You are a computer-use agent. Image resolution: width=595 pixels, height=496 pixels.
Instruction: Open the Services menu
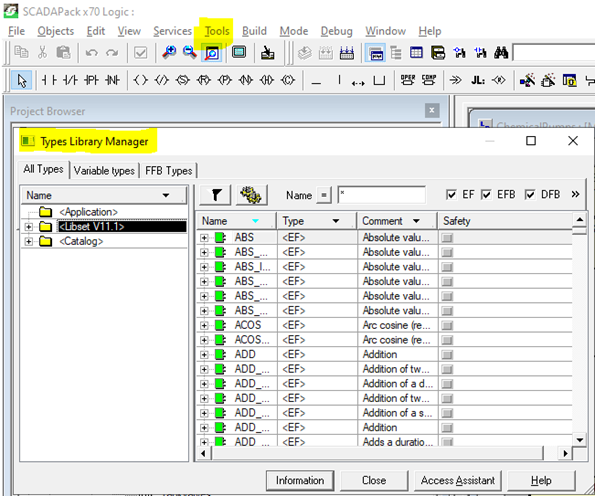[x=172, y=31]
